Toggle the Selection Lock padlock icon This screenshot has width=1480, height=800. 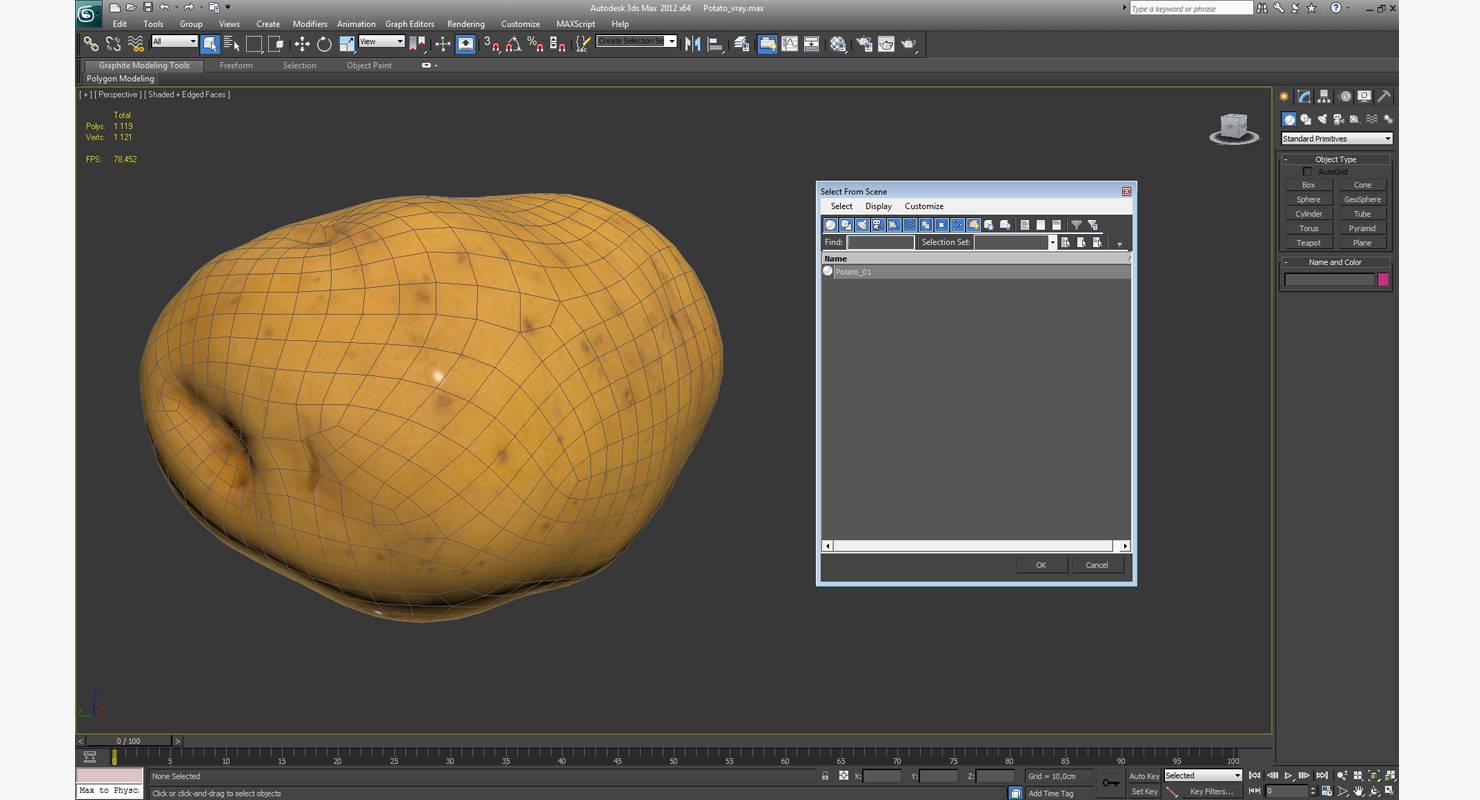tap(825, 776)
